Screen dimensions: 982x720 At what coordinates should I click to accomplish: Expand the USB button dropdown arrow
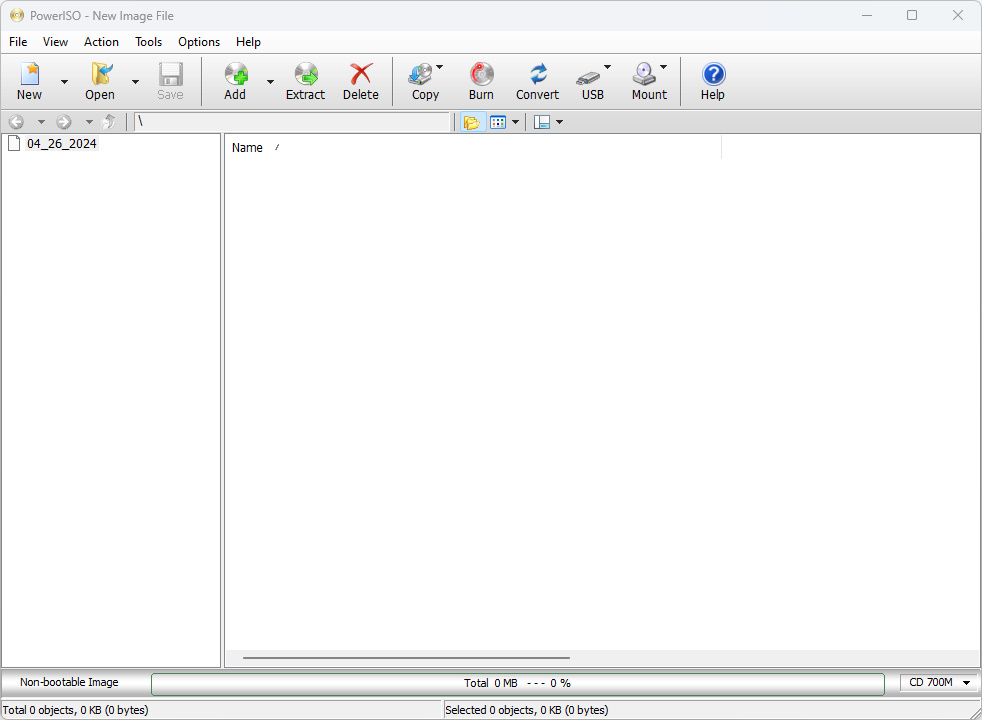coord(607,67)
